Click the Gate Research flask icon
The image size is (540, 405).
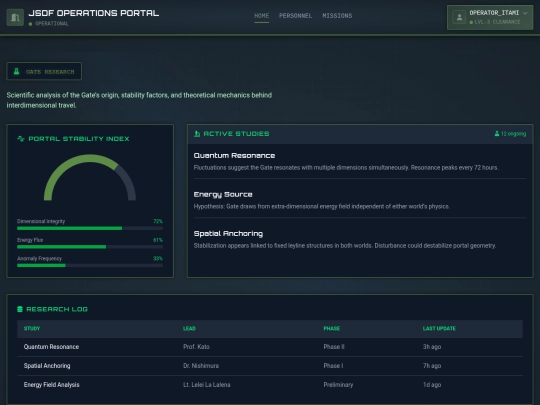click(16, 71)
